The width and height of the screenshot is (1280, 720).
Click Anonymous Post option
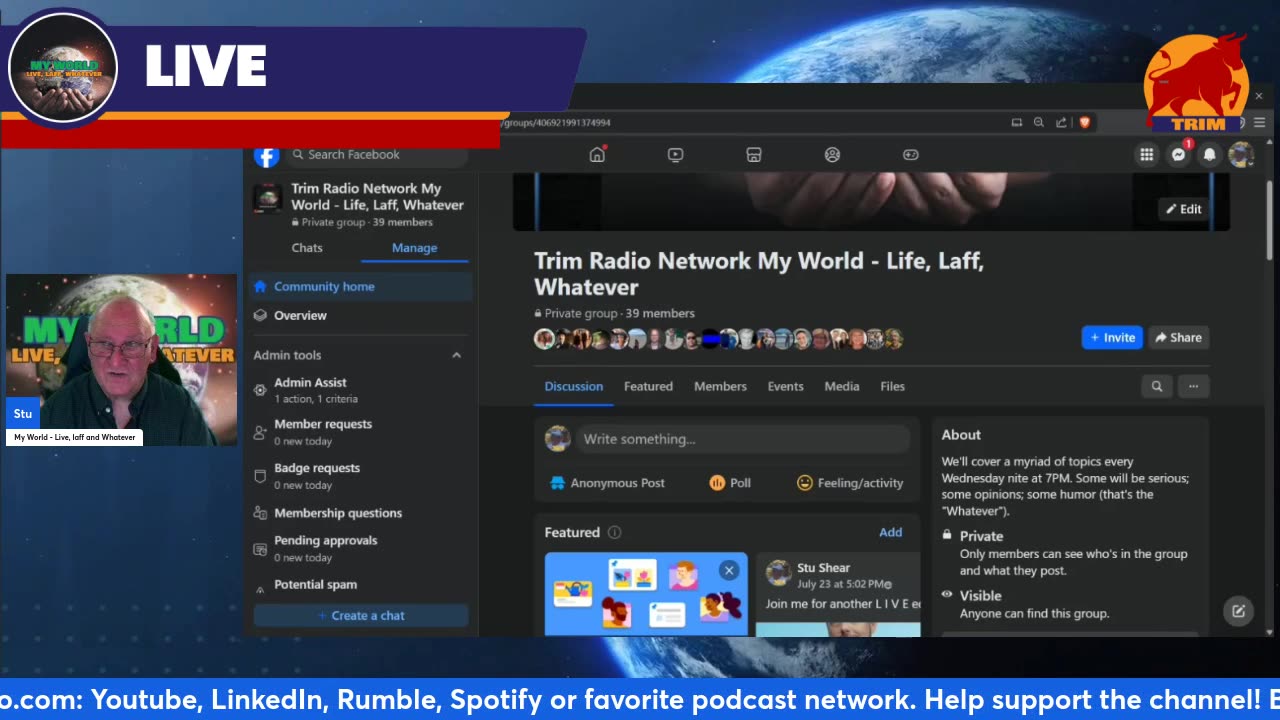[607, 483]
